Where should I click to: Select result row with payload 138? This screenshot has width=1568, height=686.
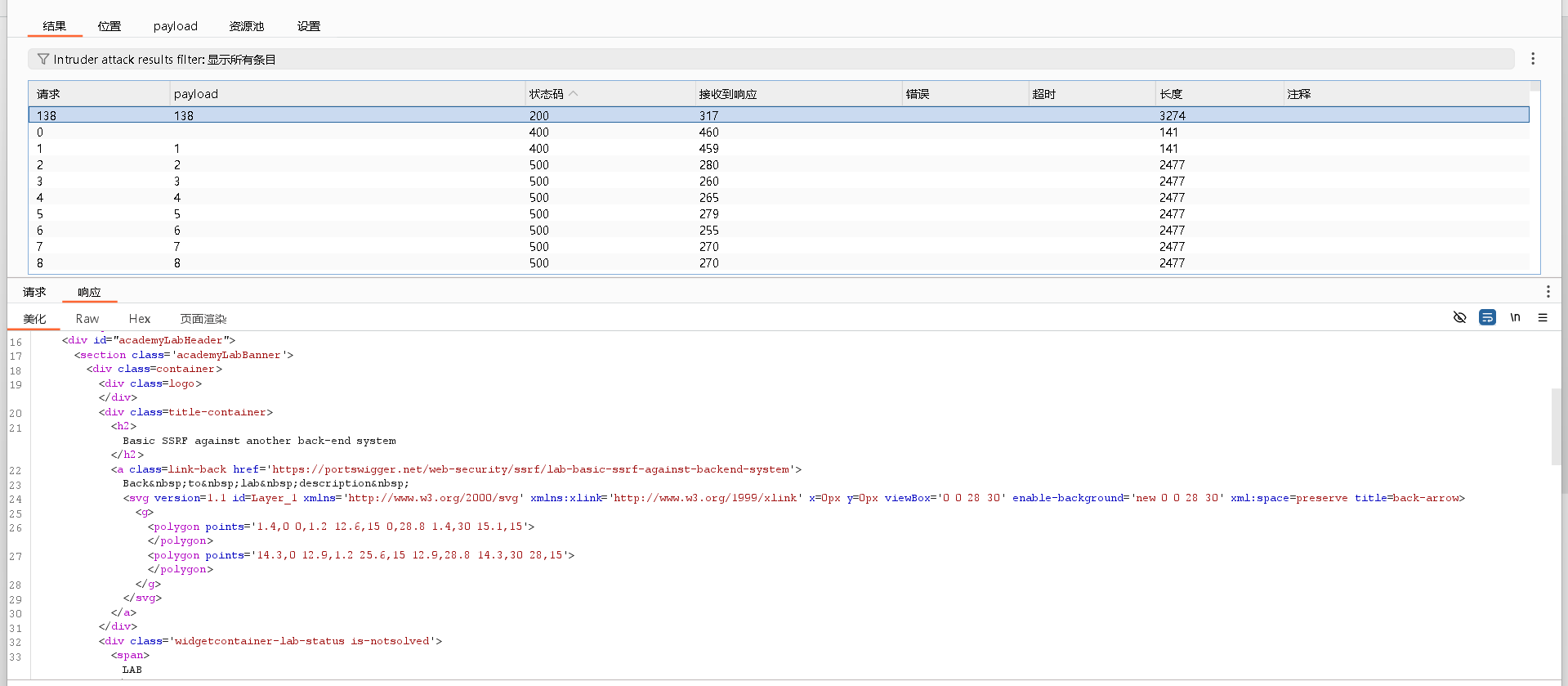click(x=779, y=115)
